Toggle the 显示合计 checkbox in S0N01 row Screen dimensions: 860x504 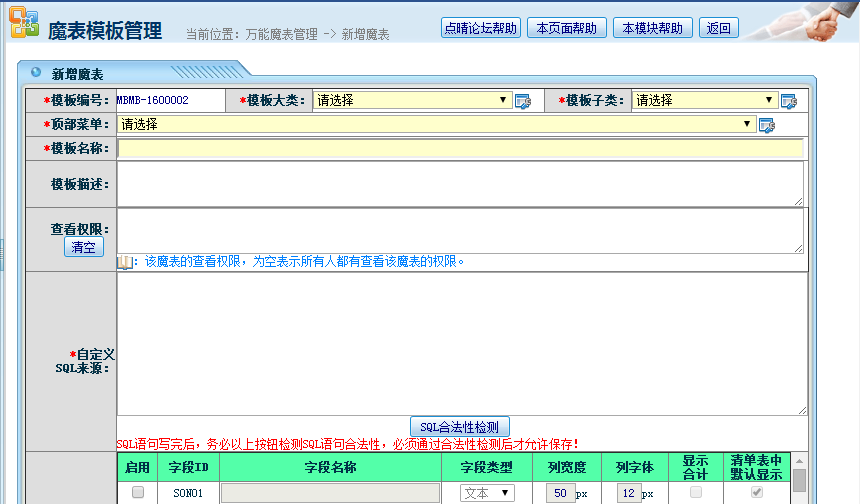[x=696, y=493]
